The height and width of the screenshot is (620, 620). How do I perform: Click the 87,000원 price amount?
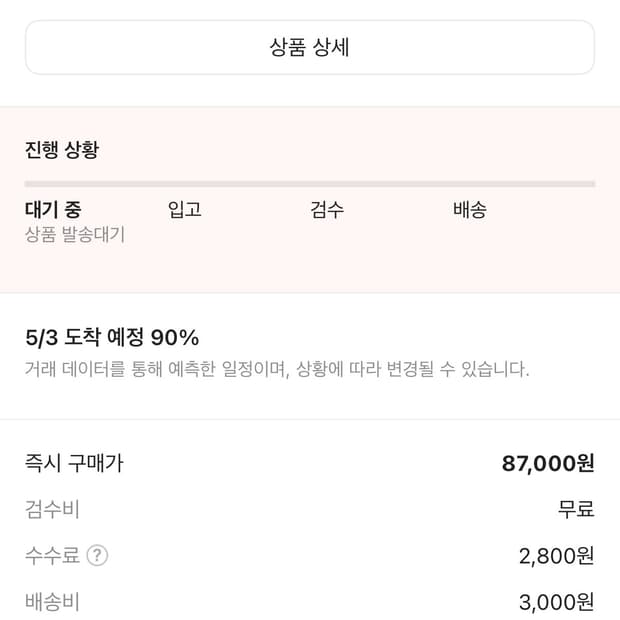pyautogui.click(x=548, y=463)
